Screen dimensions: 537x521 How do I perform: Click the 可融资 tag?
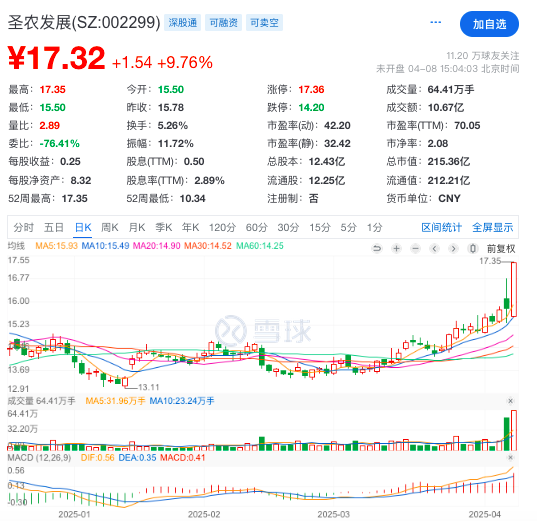coord(223,23)
